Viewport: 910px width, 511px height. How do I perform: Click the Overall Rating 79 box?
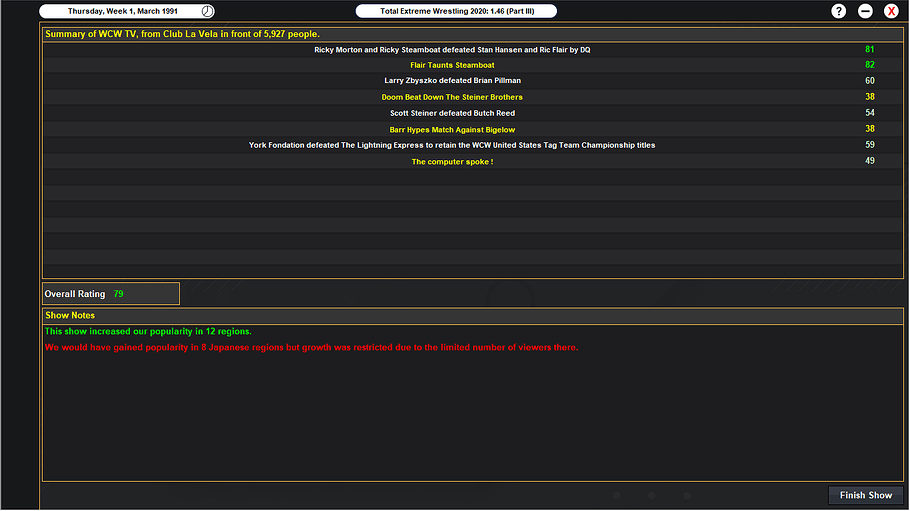[111, 294]
